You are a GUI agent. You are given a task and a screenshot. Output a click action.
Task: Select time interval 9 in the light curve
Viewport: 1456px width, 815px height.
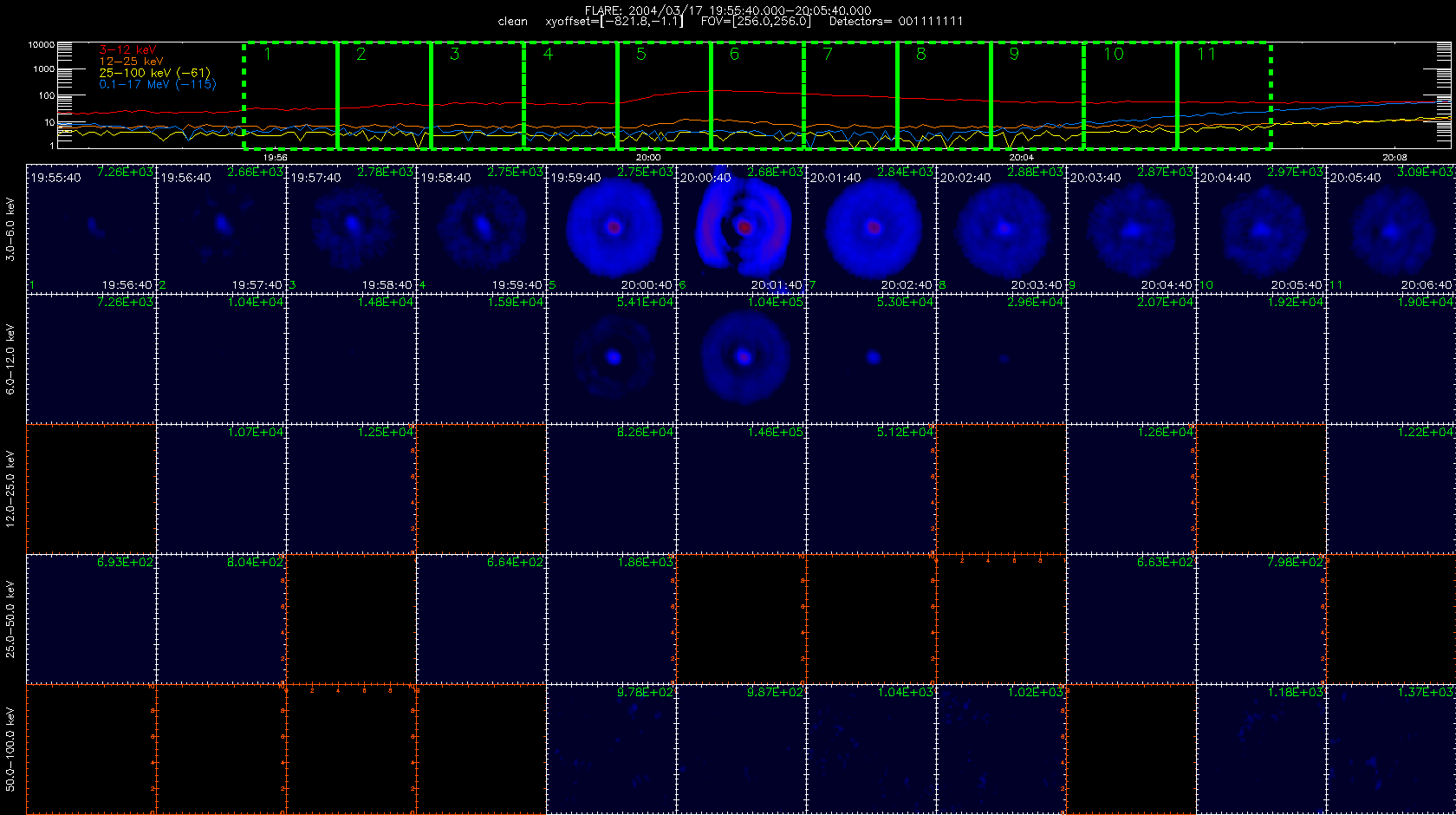coord(1037,95)
